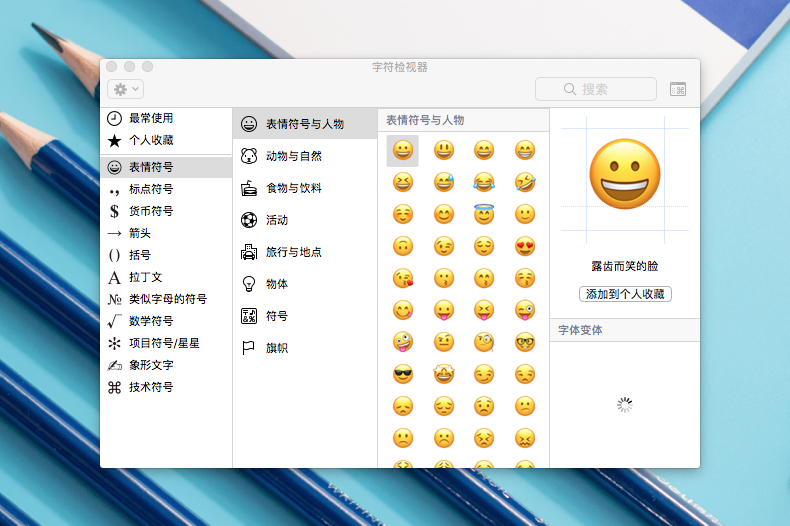Click the search field 搜索

[596, 89]
